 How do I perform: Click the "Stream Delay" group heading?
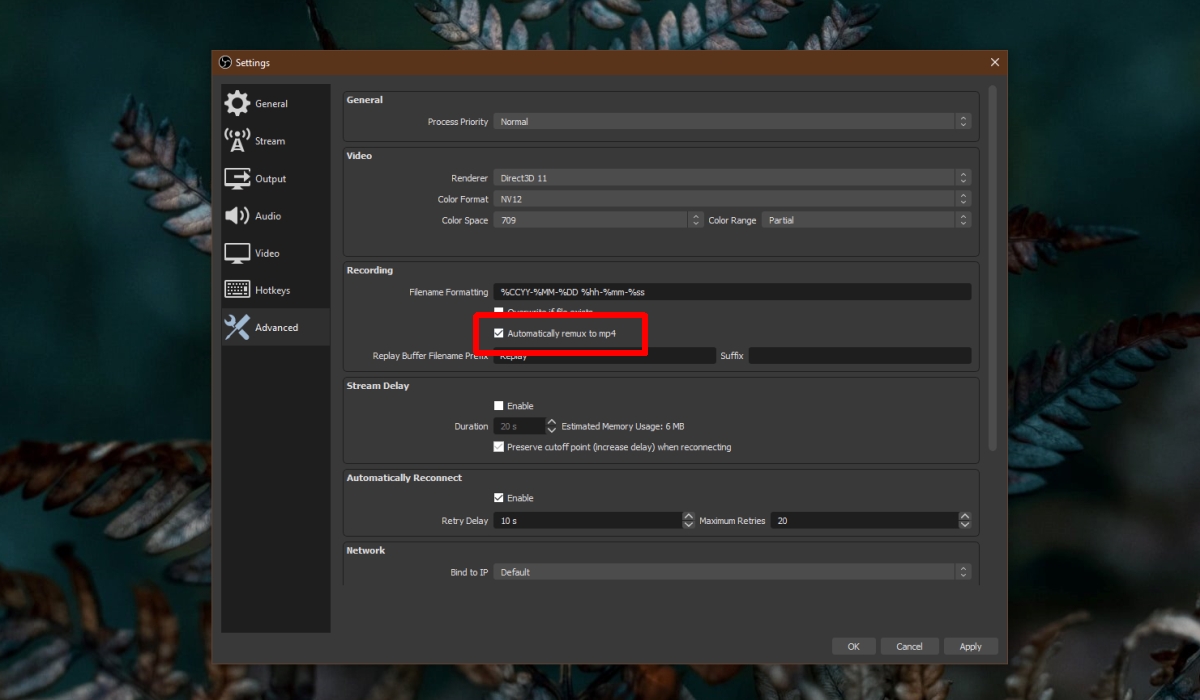[x=378, y=386]
